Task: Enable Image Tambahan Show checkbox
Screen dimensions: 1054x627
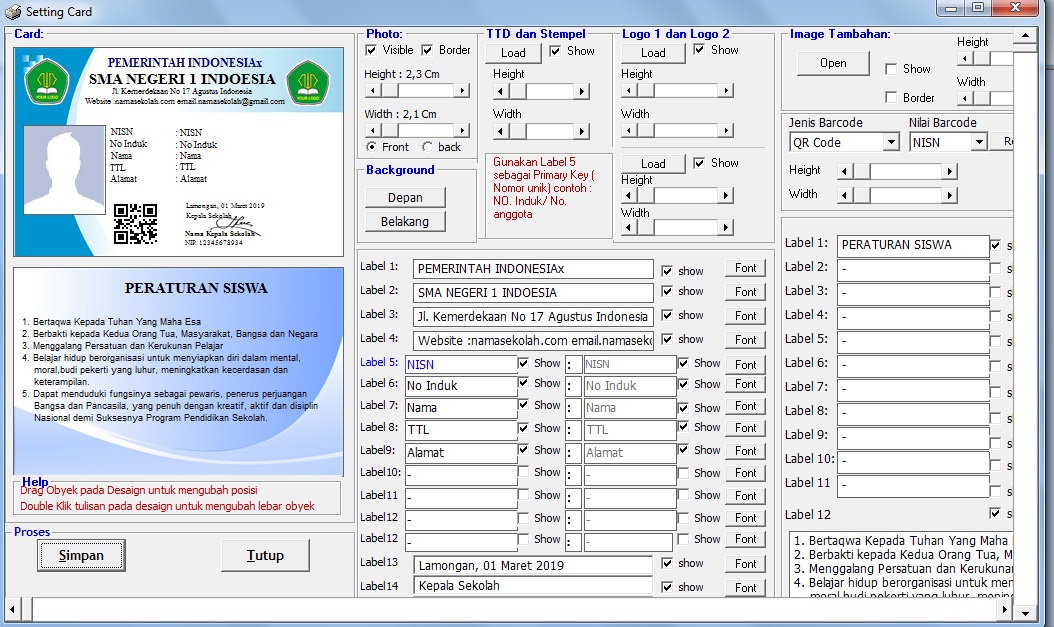Action: click(x=891, y=69)
